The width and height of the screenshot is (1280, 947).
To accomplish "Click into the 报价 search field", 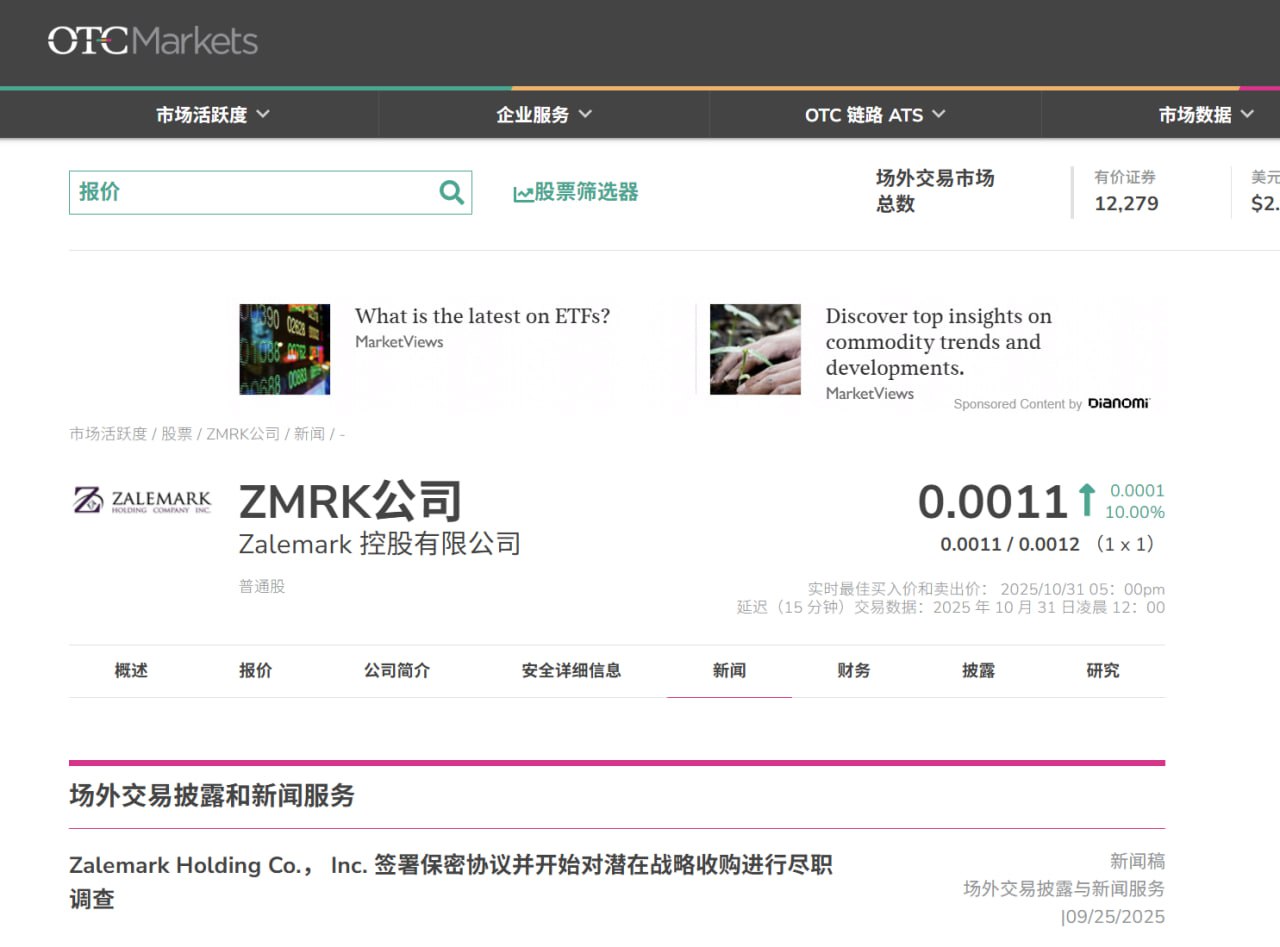I will click(250, 192).
